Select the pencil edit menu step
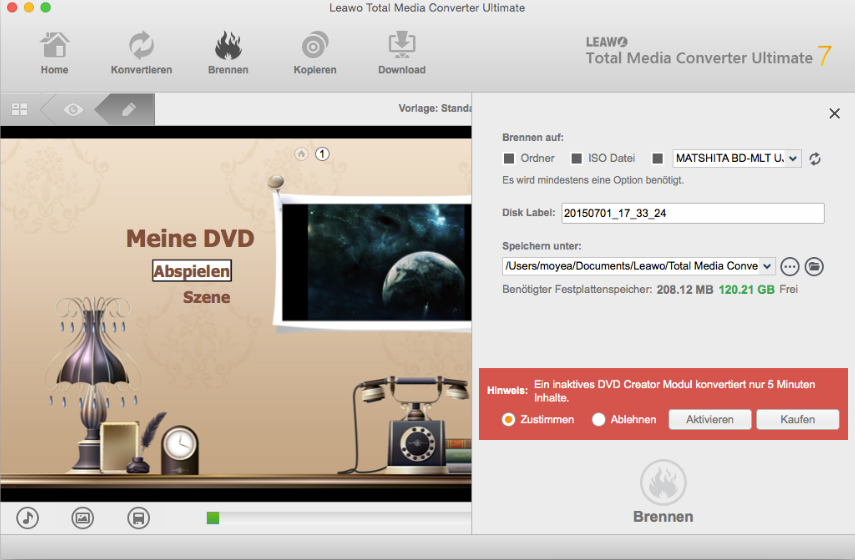Viewport: 855px width, 560px height. tap(129, 110)
